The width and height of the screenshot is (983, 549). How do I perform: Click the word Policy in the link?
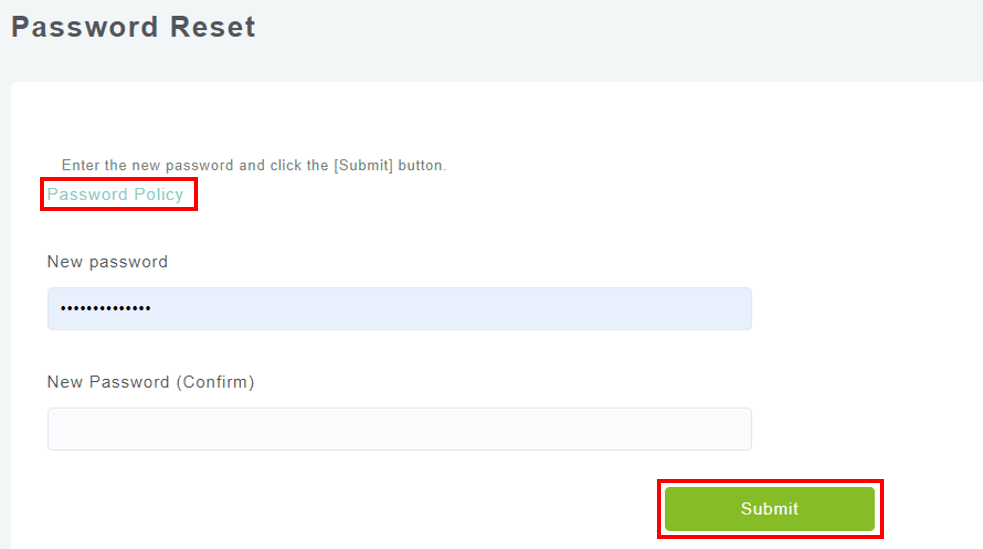pos(158,194)
